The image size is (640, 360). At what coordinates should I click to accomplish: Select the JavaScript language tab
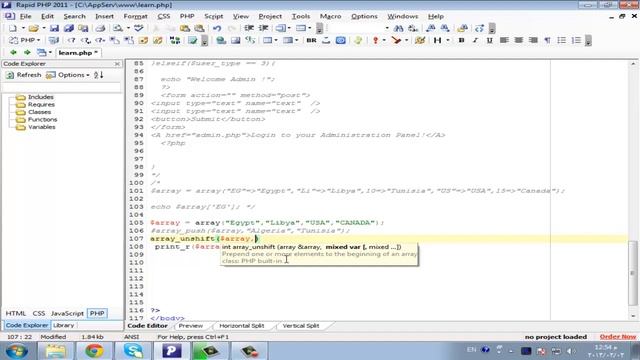[x=67, y=313]
